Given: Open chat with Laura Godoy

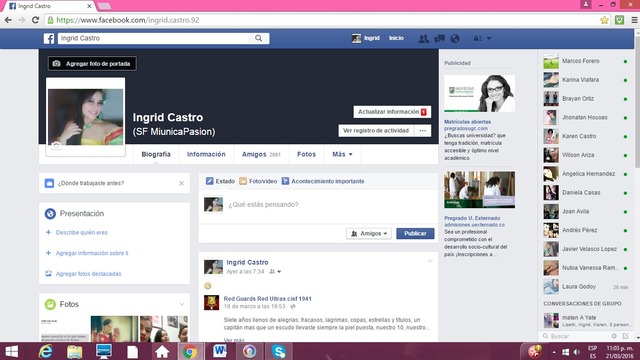Looking at the screenshot, I should click(x=586, y=287).
